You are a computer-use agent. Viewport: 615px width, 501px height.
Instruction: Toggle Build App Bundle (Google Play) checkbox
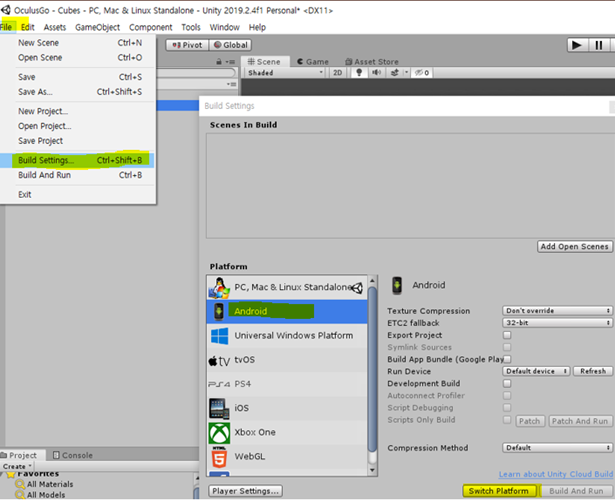[507, 359]
